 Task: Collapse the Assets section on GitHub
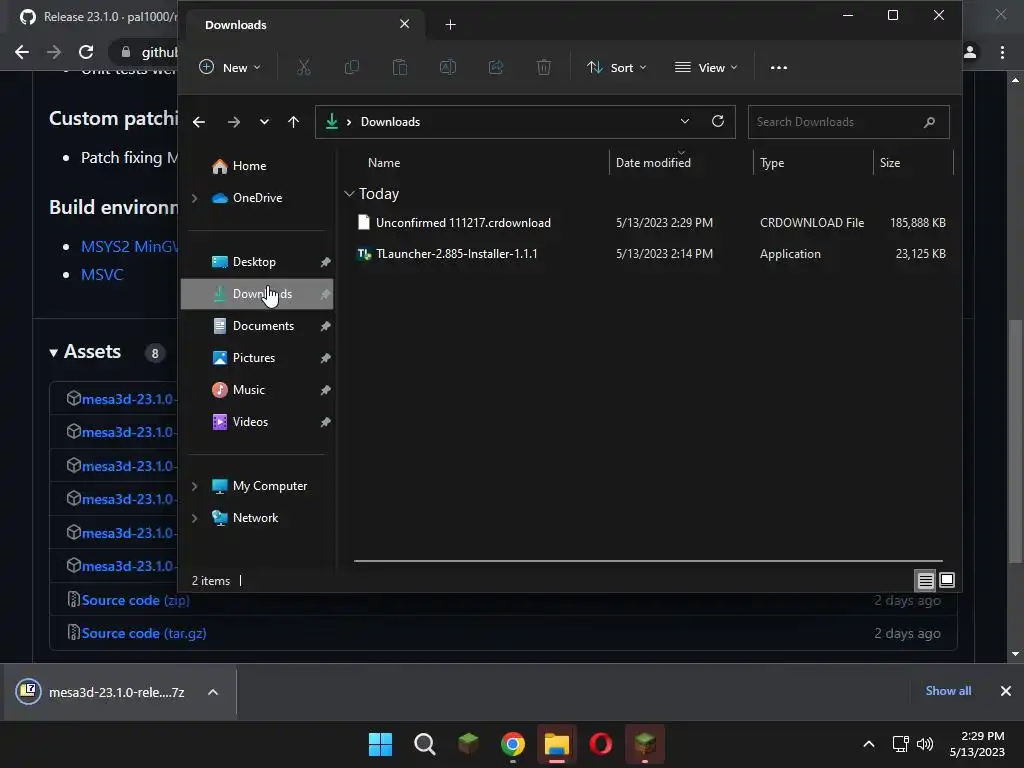pos(54,353)
